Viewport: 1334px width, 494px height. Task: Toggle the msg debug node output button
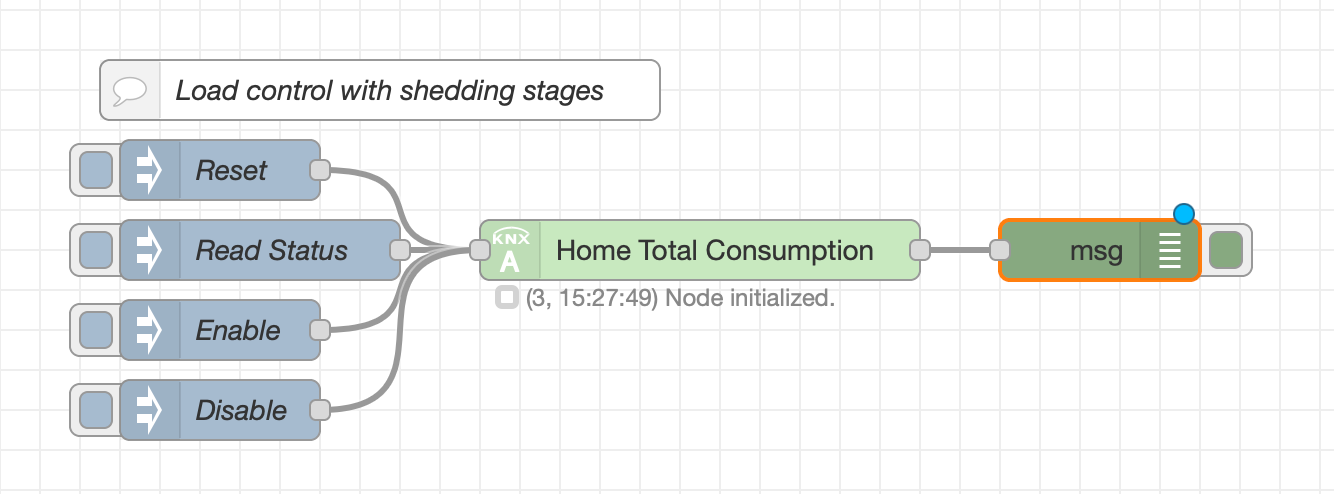1225,250
